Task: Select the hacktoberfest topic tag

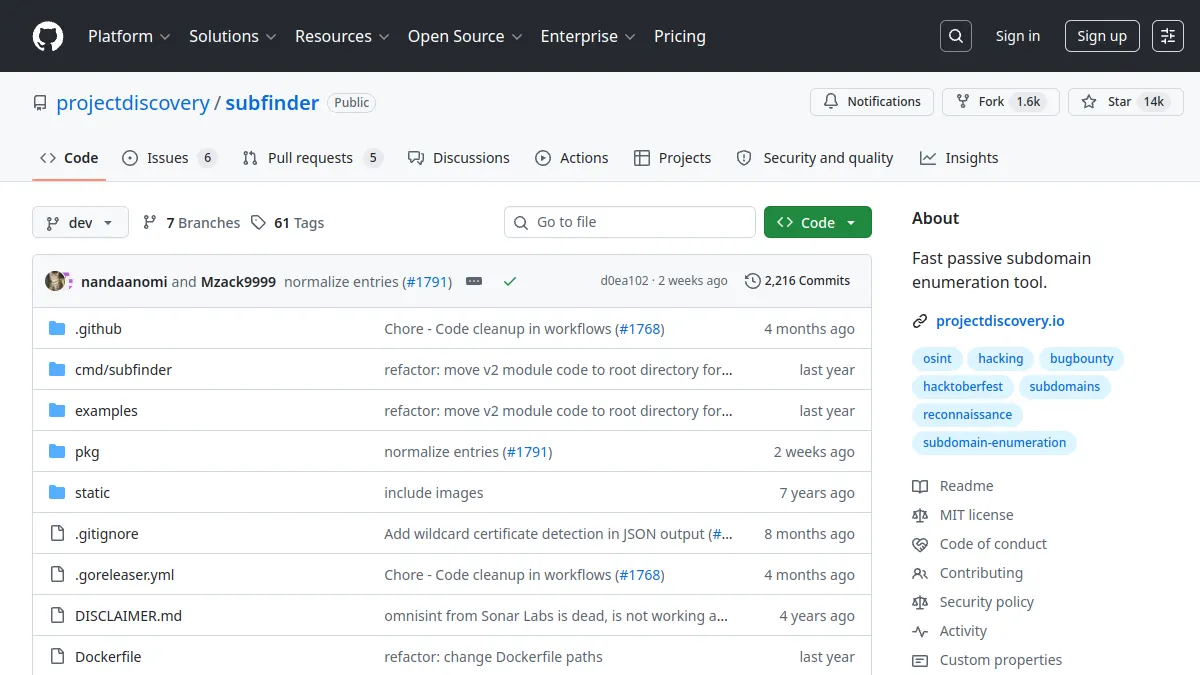Action: [963, 387]
